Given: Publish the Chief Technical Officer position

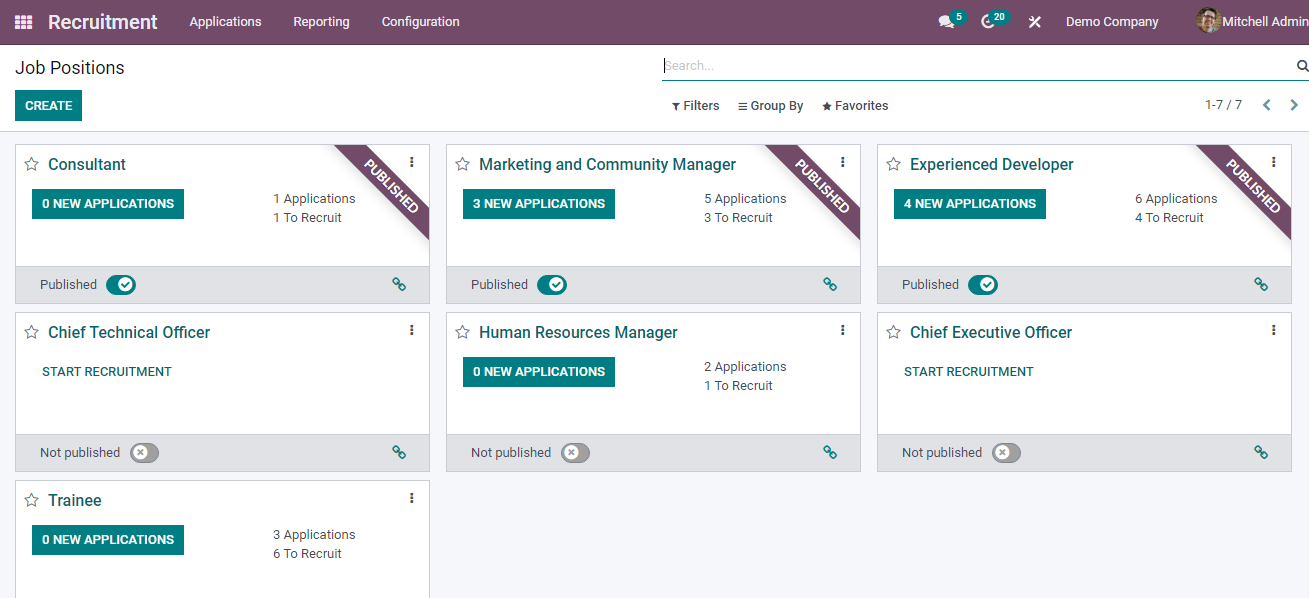Looking at the screenshot, I should [x=144, y=453].
